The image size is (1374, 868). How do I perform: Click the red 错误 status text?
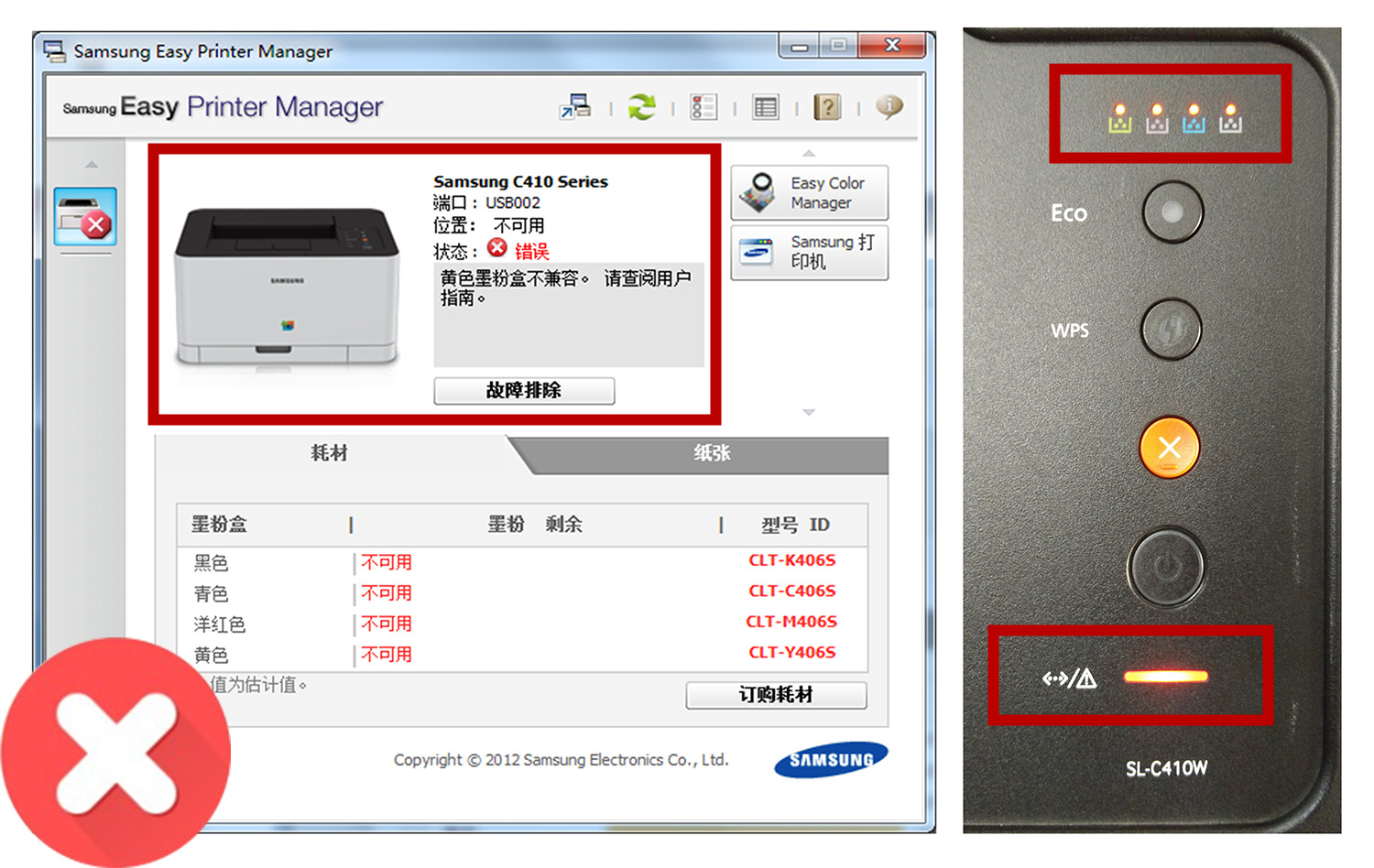[x=532, y=251]
